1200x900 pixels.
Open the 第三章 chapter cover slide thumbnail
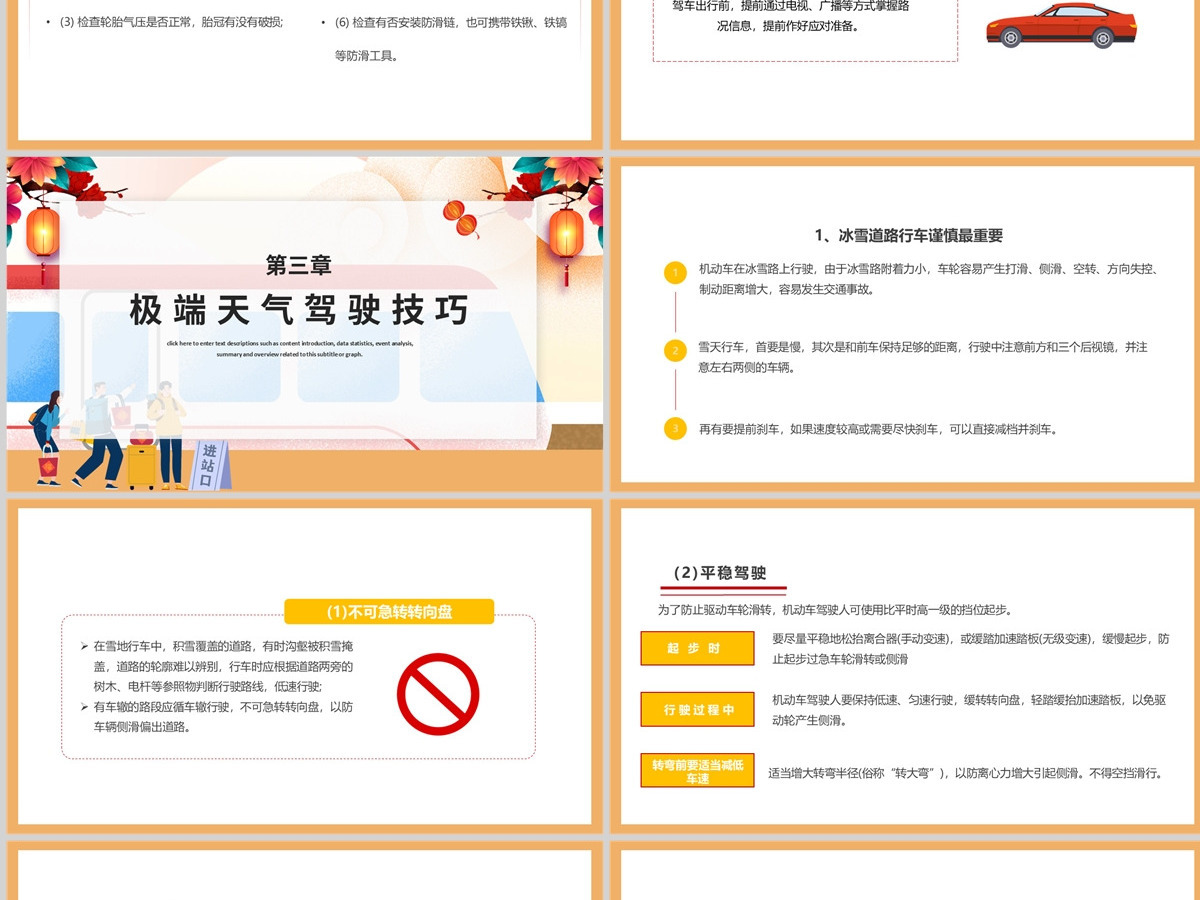pos(305,324)
